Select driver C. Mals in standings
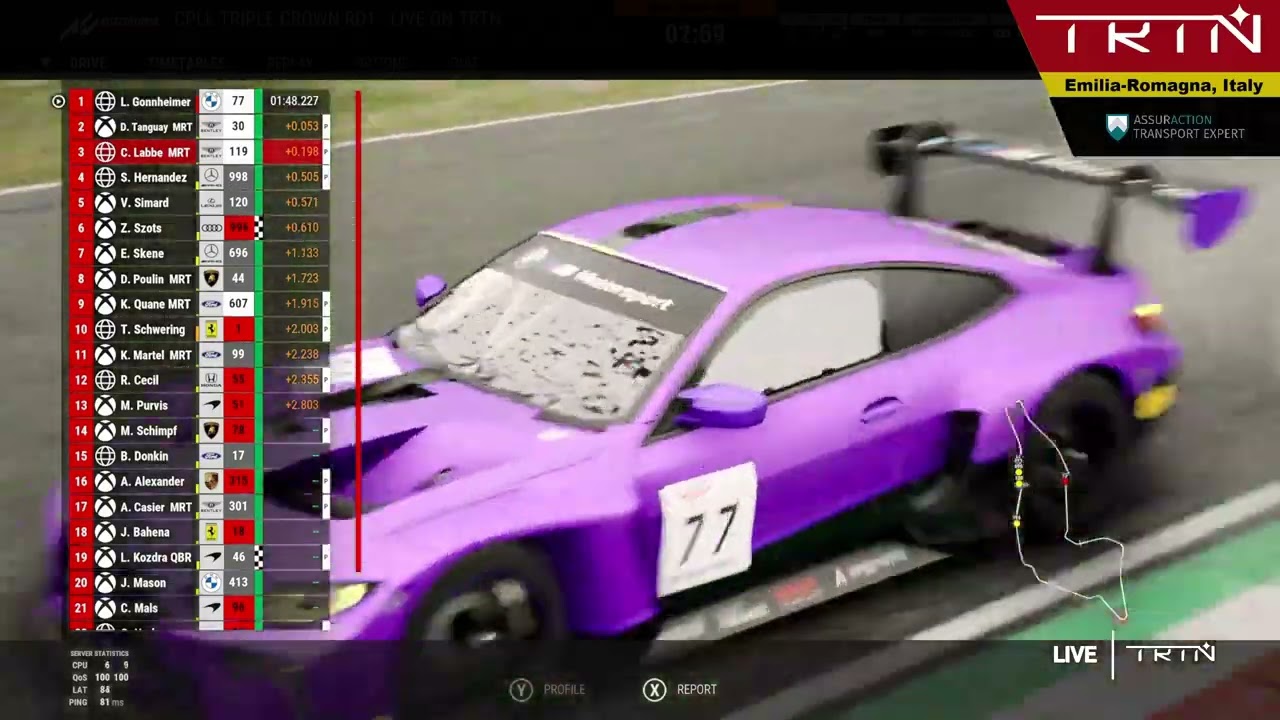The image size is (1280, 720). (x=139, y=608)
